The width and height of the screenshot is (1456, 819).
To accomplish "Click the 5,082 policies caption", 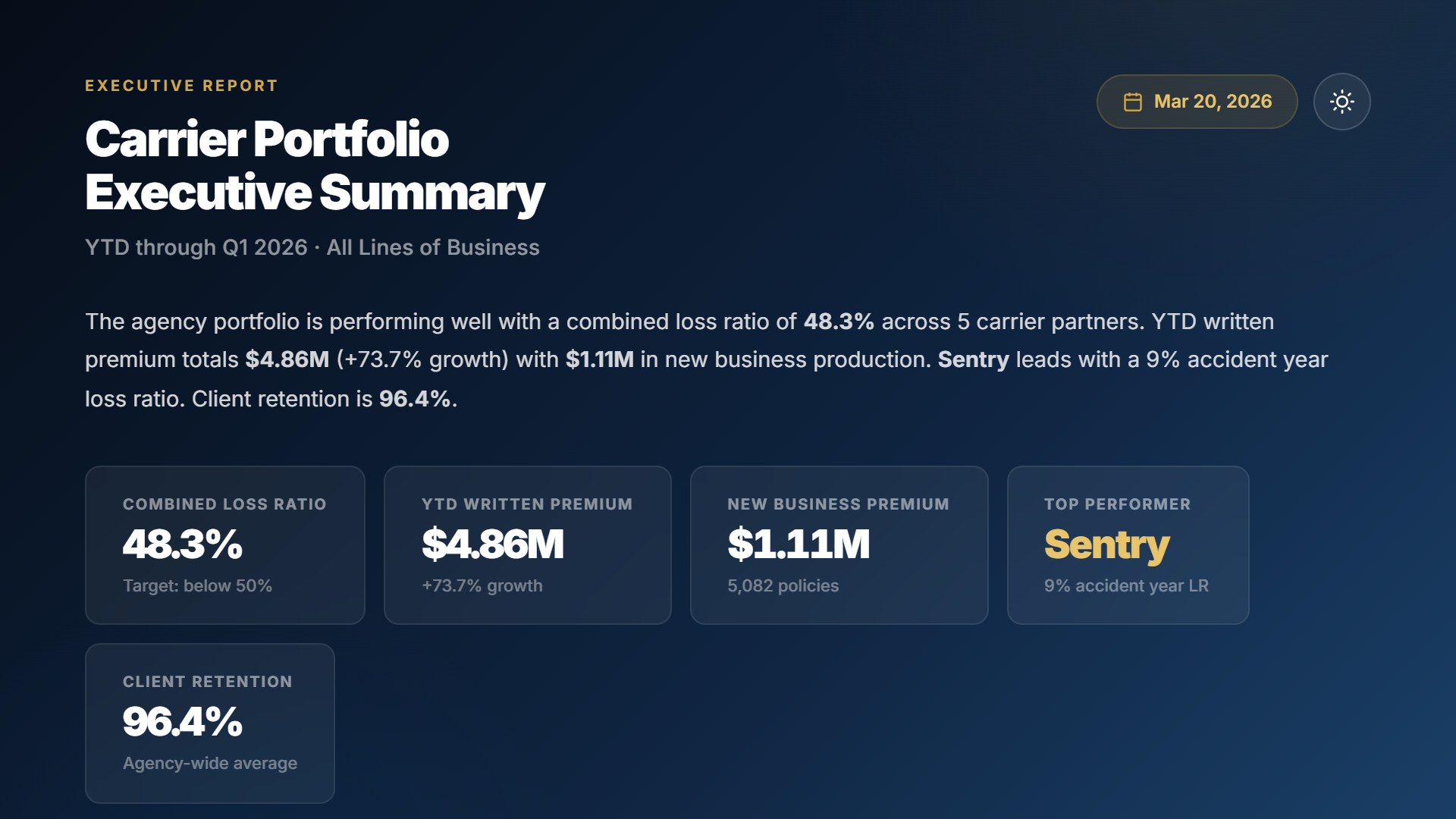I will [x=783, y=585].
